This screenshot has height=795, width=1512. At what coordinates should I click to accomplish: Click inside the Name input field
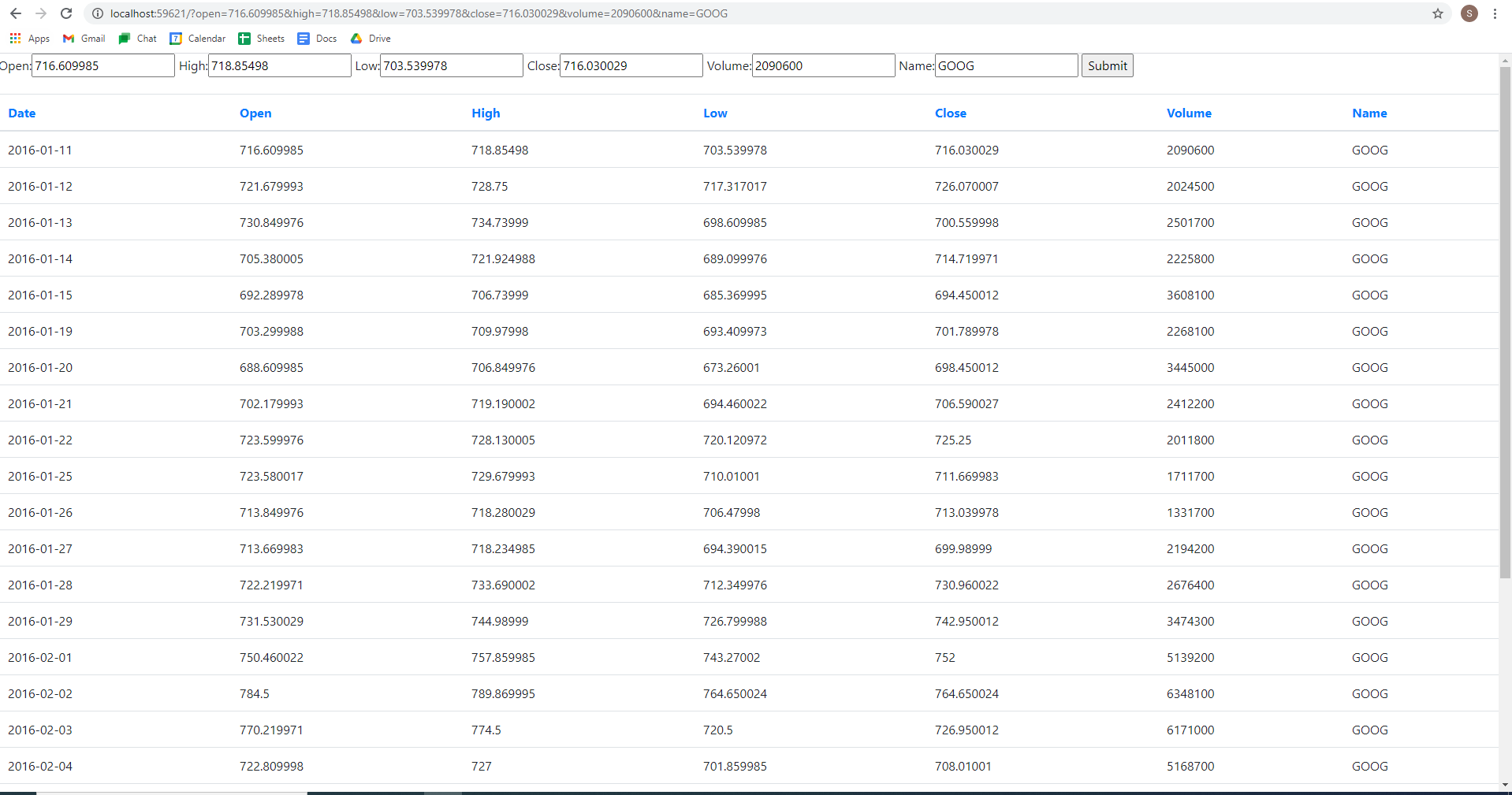[x=1005, y=65]
